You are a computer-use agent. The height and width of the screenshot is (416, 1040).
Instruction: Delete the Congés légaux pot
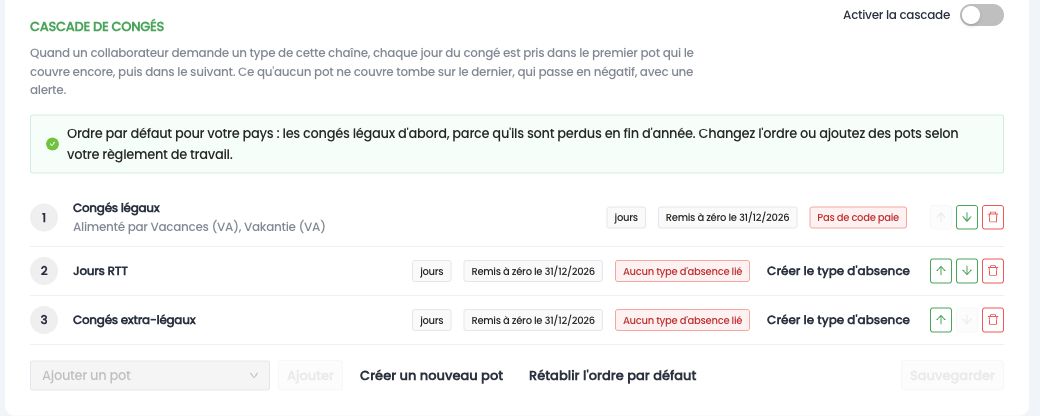(x=993, y=218)
